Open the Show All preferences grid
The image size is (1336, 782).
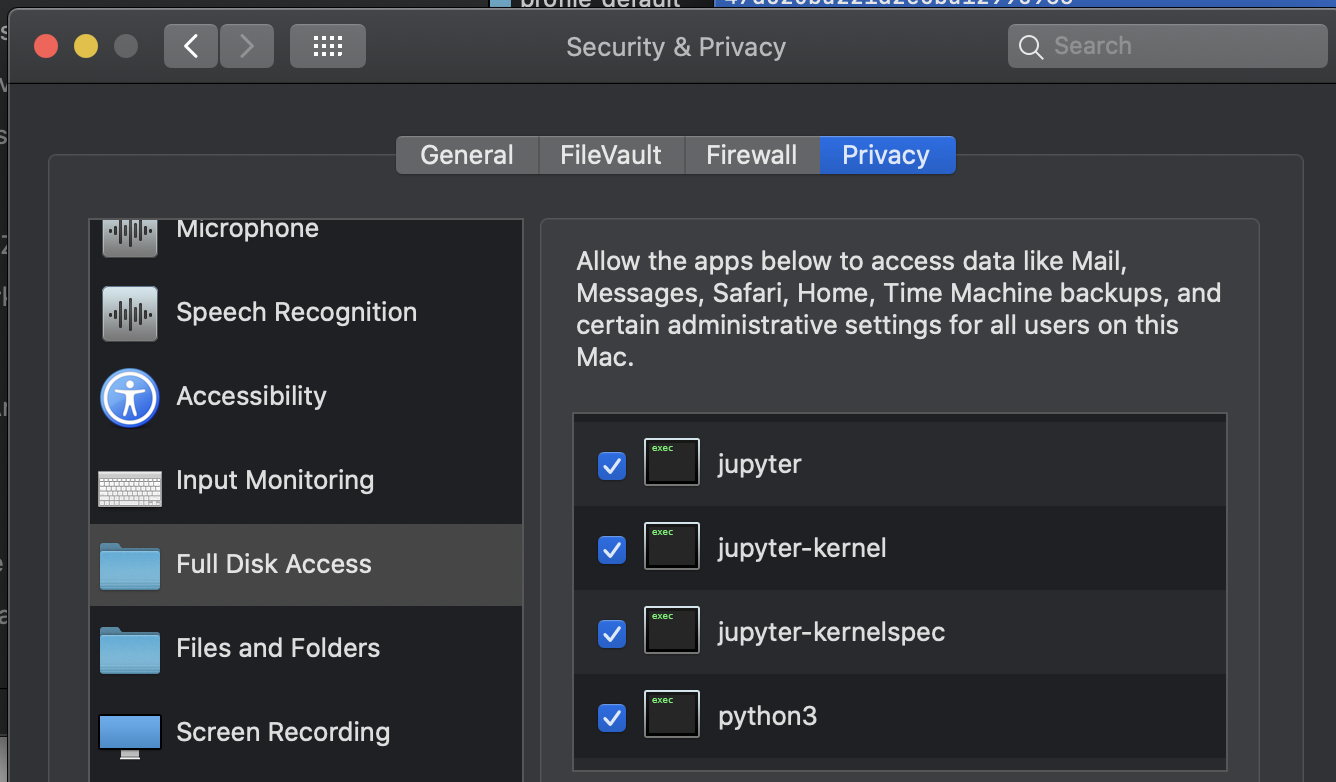[x=327, y=45]
